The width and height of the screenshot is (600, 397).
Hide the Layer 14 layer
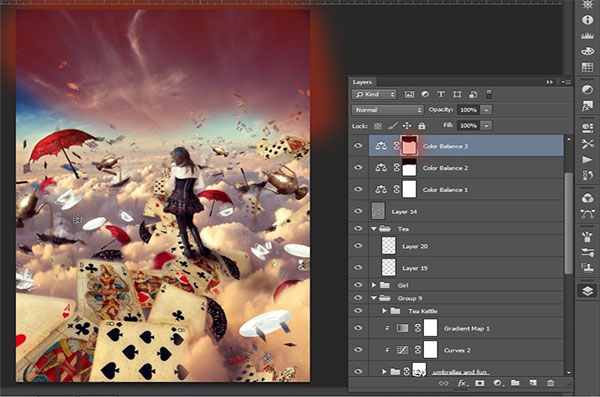click(x=358, y=211)
